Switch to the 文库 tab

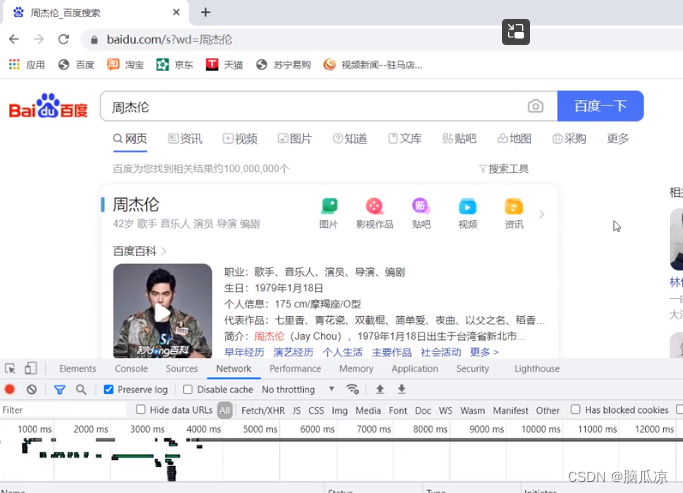tap(405, 139)
